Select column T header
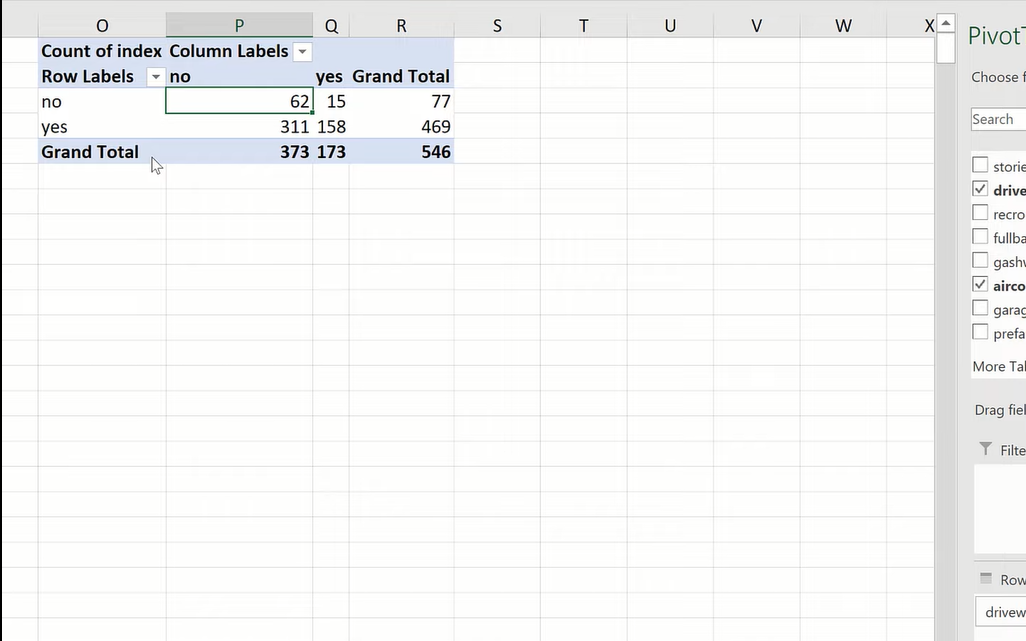This screenshot has width=1026, height=641. pos(584,26)
